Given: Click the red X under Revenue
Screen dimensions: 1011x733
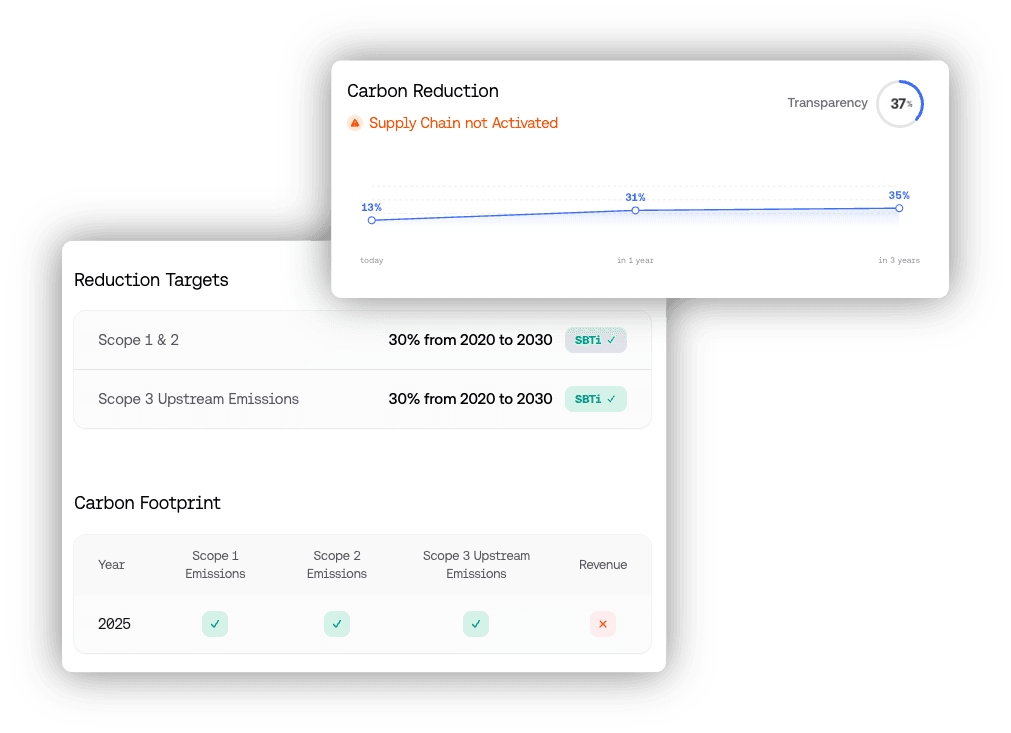Looking at the screenshot, I should [x=603, y=624].
